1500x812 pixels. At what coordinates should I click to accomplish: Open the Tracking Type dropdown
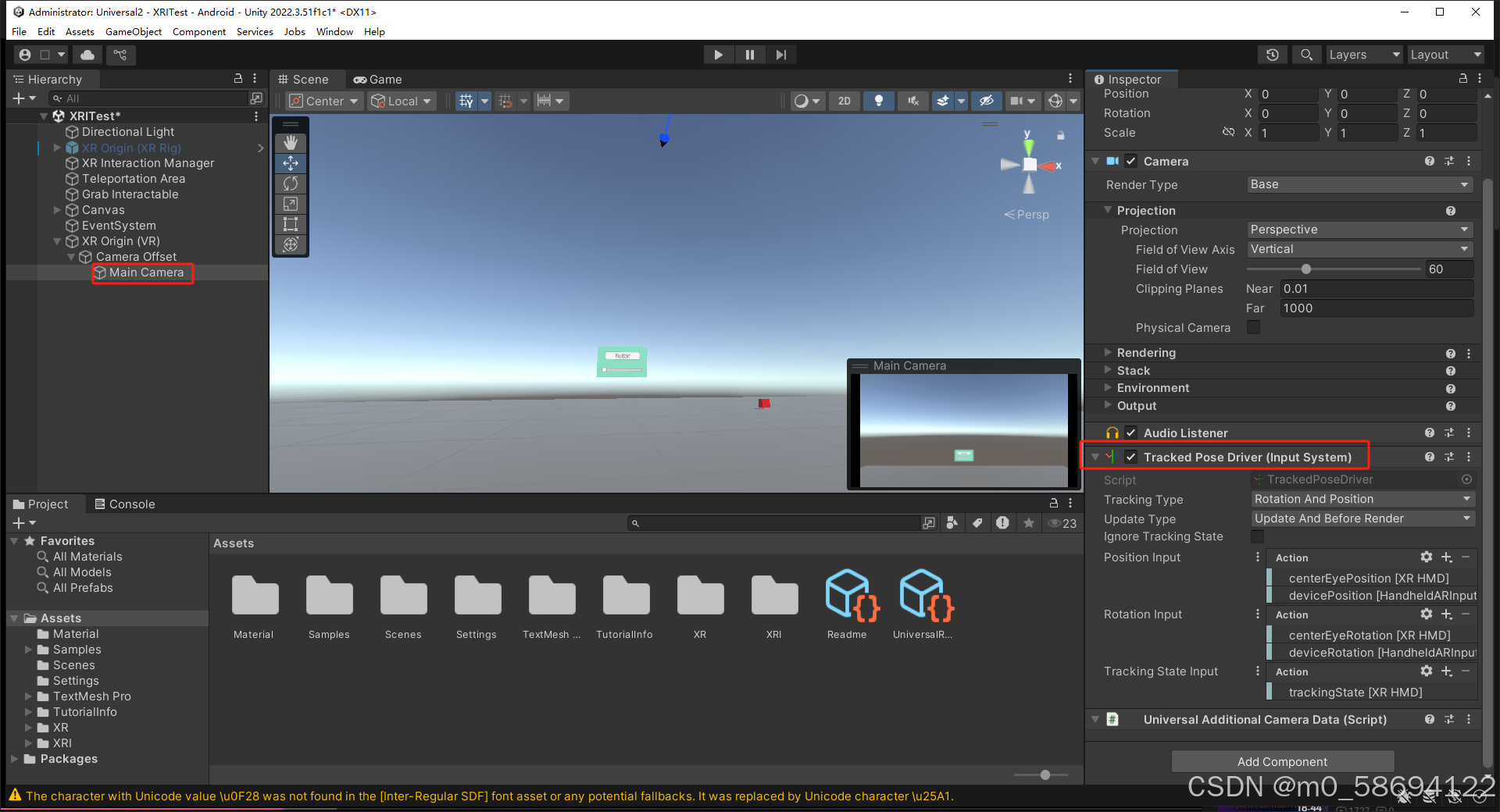[1362, 499]
